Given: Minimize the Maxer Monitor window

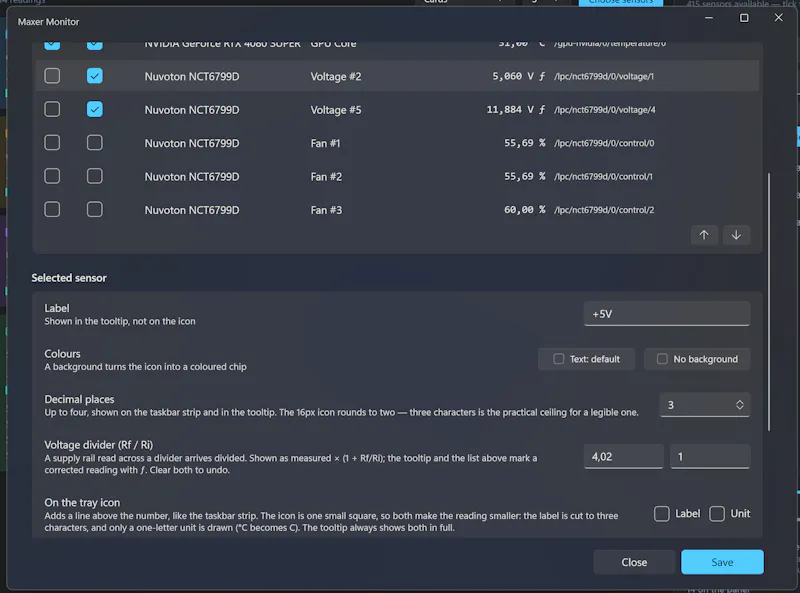Looking at the screenshot, I should coord(709,18).
